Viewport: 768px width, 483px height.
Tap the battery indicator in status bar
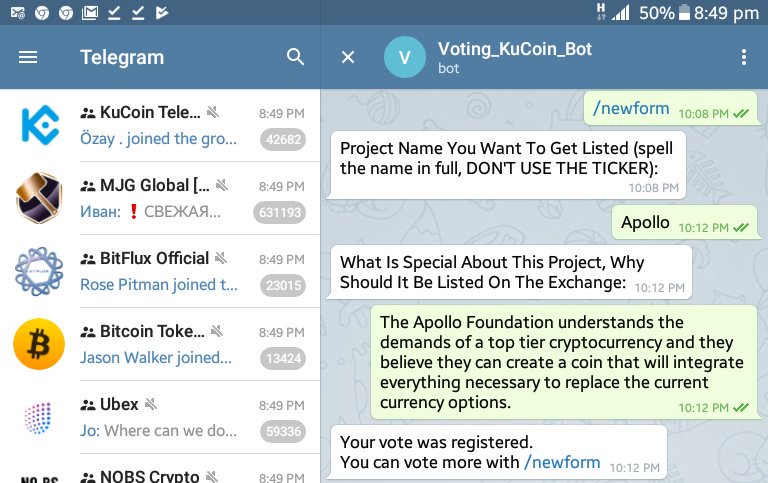click(x=684, y=13)
